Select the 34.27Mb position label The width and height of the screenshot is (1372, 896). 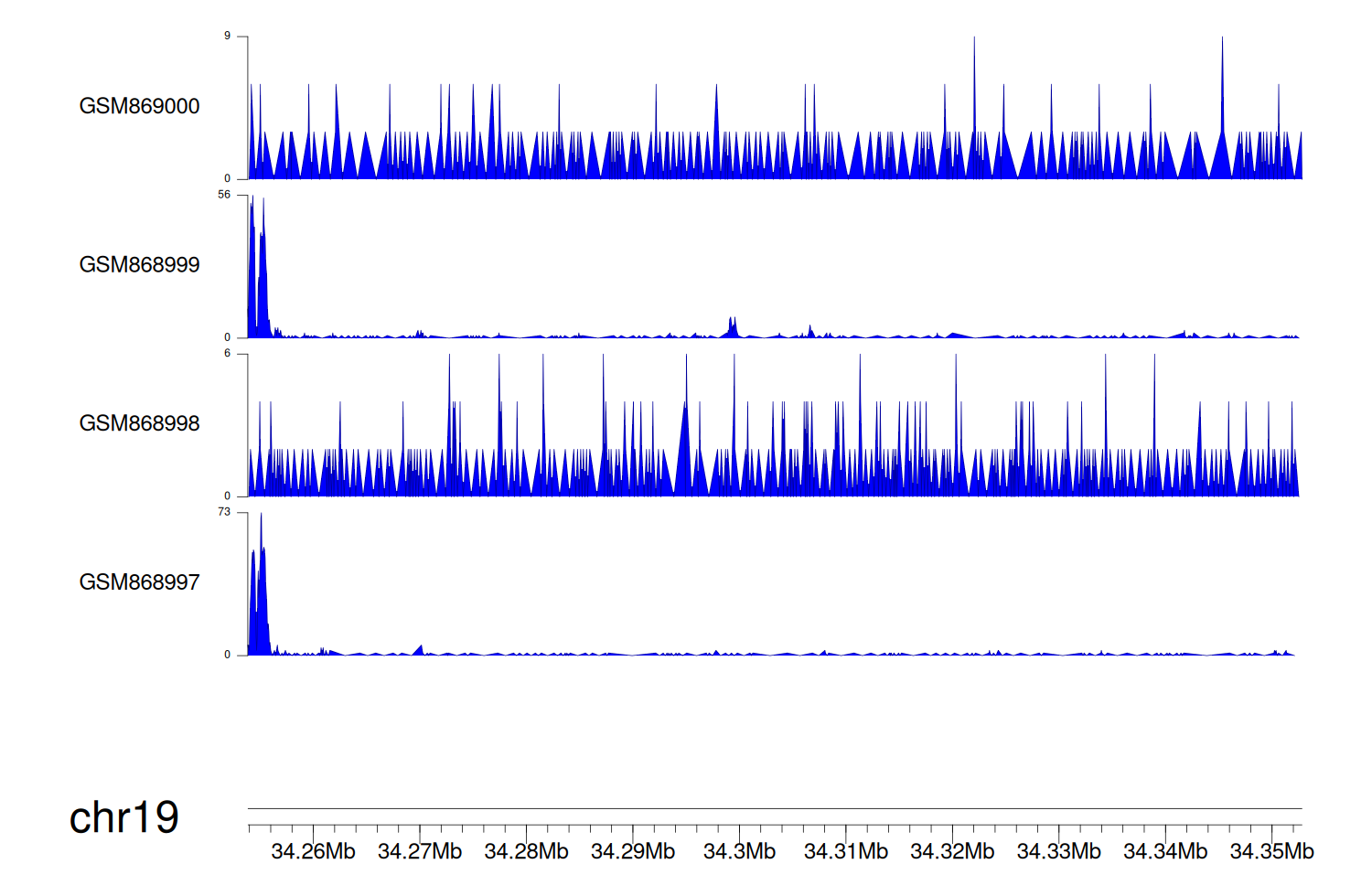(x=420, y=851)
